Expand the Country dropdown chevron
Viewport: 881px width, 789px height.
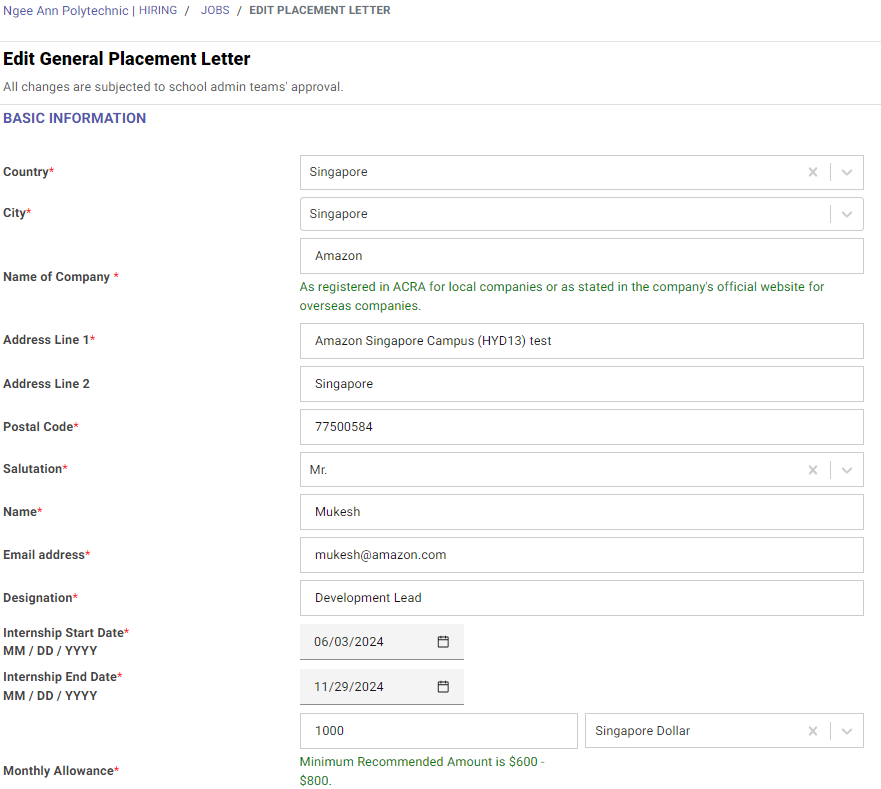(847, 172)
